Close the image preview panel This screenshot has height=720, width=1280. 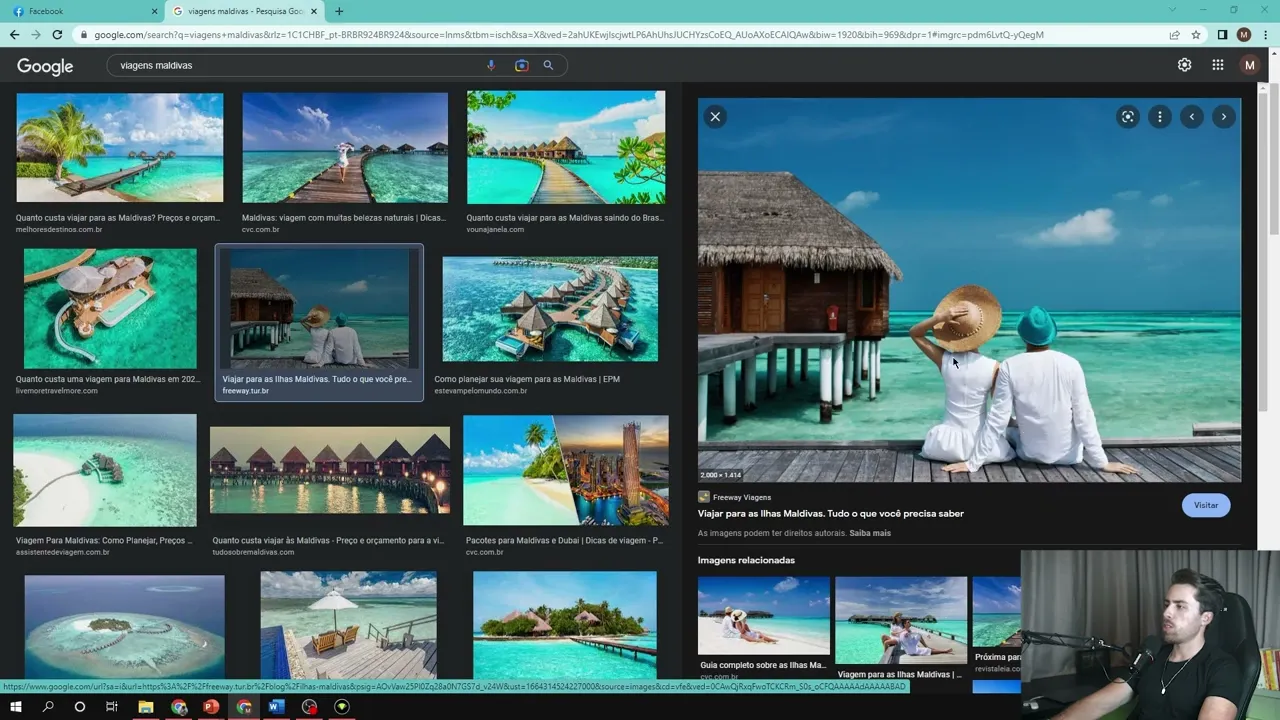[715, 117]
